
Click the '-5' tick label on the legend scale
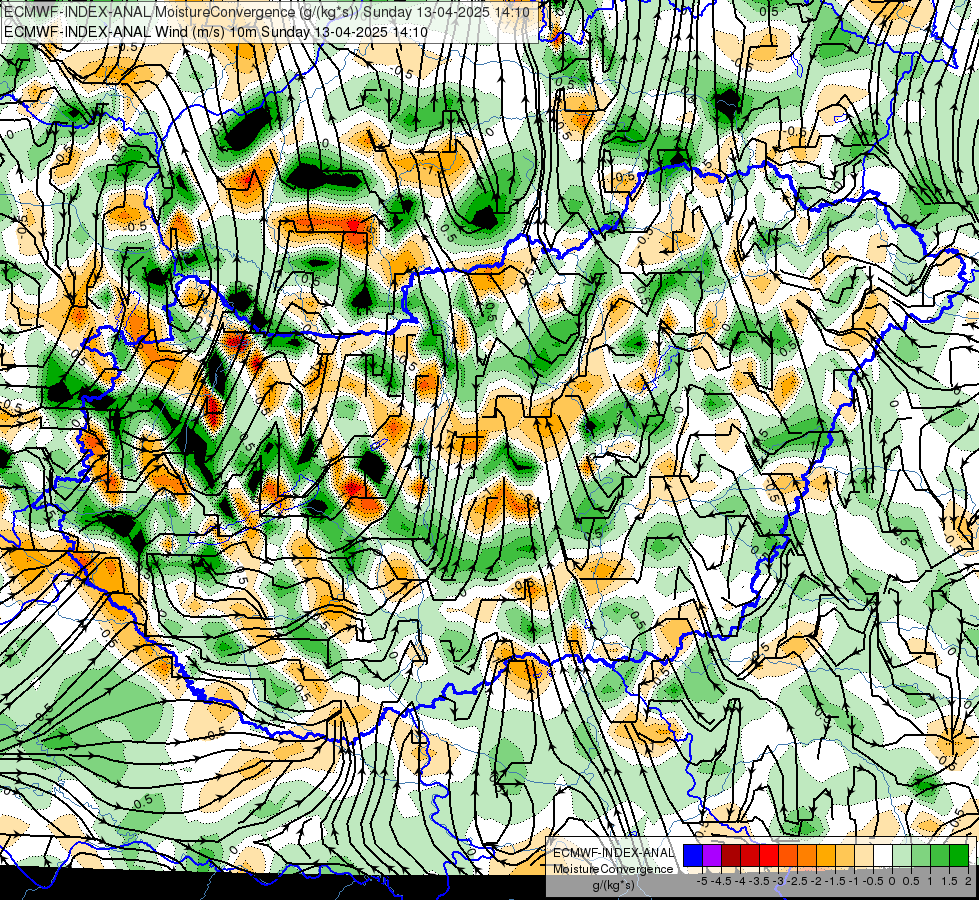[x=702, y=881]
